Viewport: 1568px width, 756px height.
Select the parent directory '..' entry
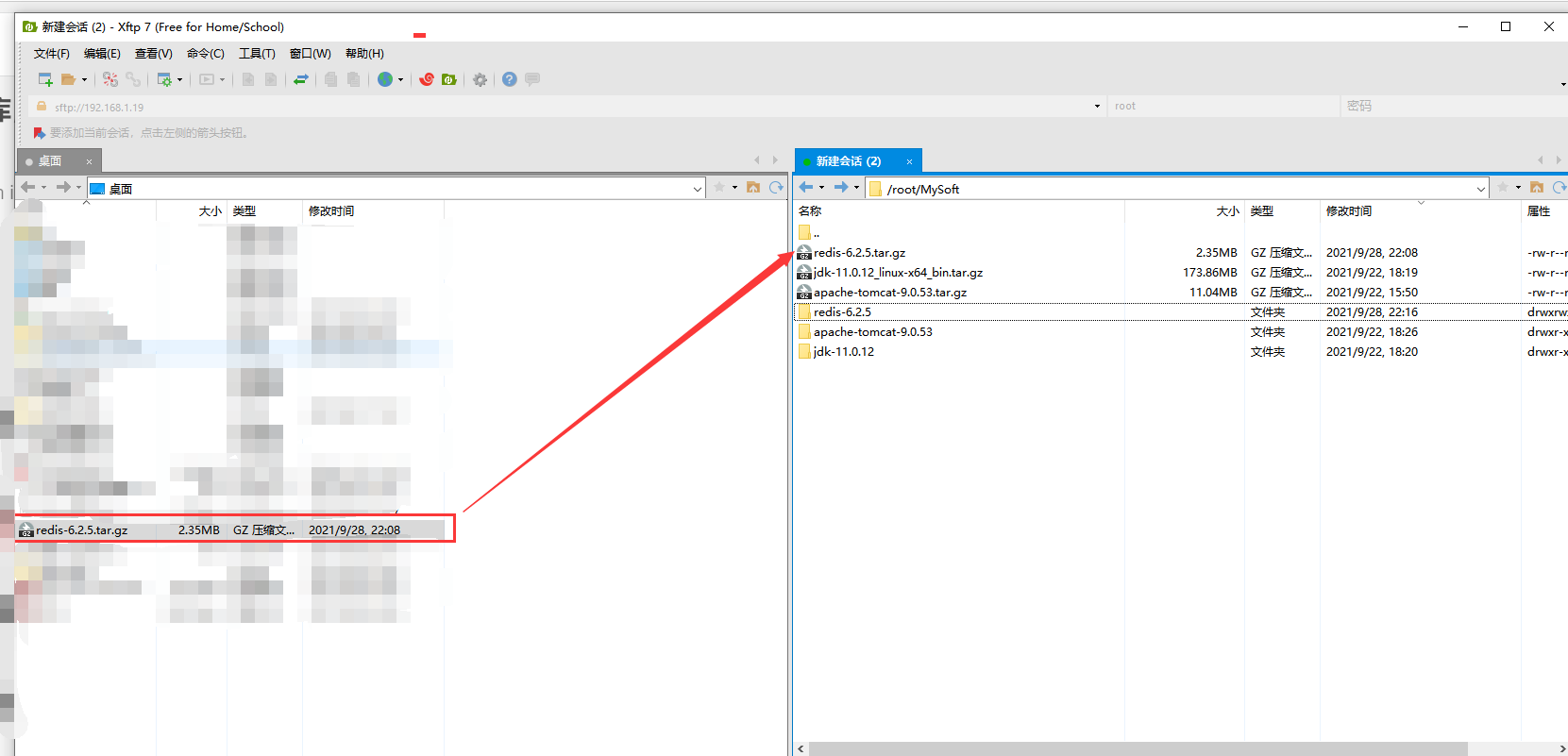click(809, 232)
